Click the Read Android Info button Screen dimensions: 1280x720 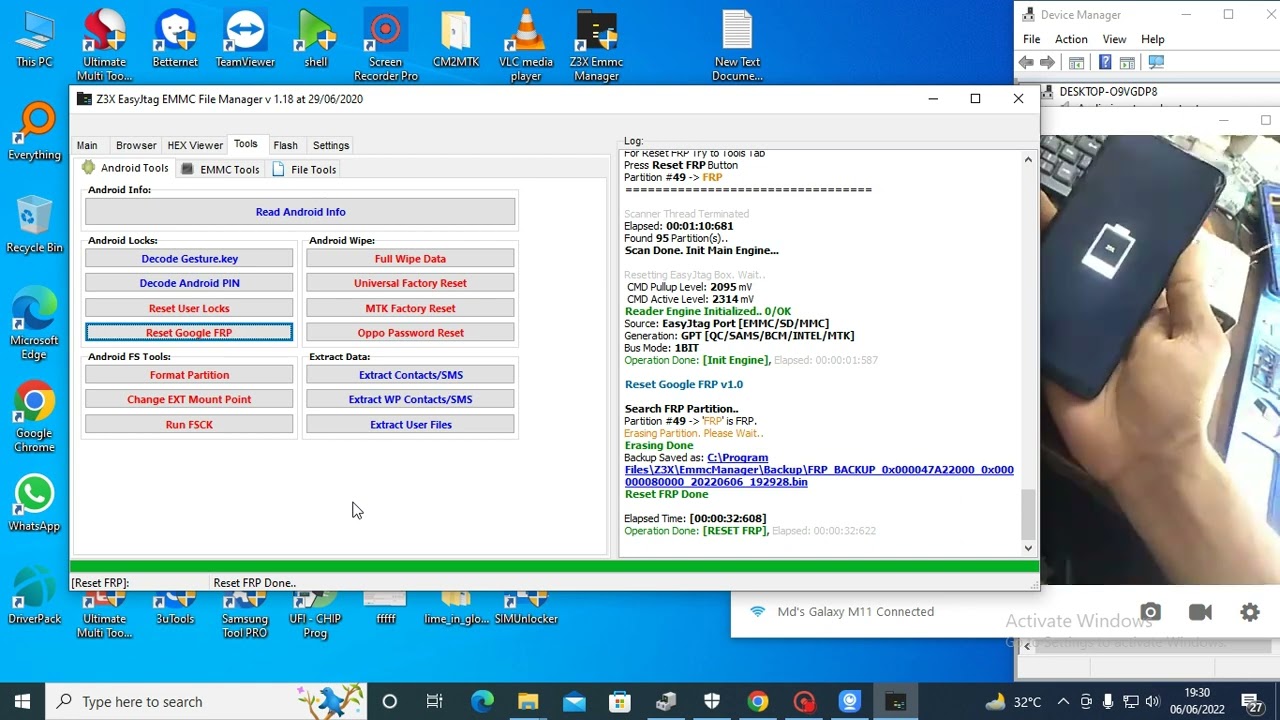coord(300,212)
